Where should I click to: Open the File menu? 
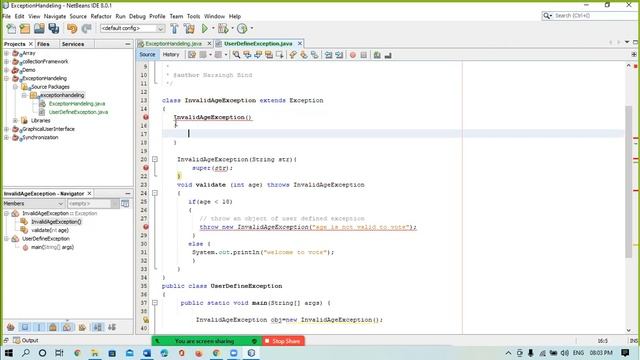7,16
